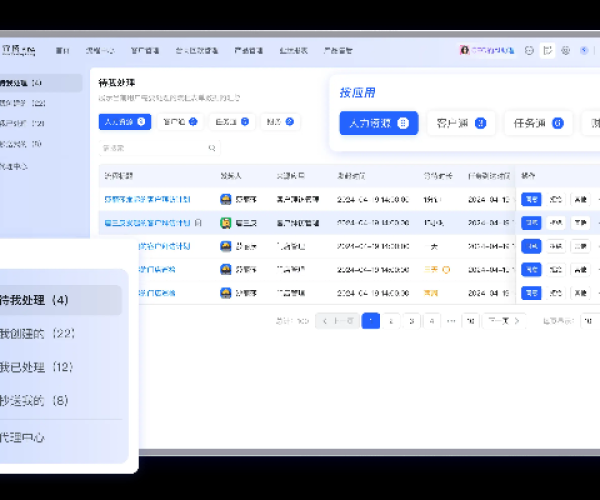Open the last top navigation menu item
Image resolution: width=600 pixels, height=500 pixels.
(x=338, y=50)
